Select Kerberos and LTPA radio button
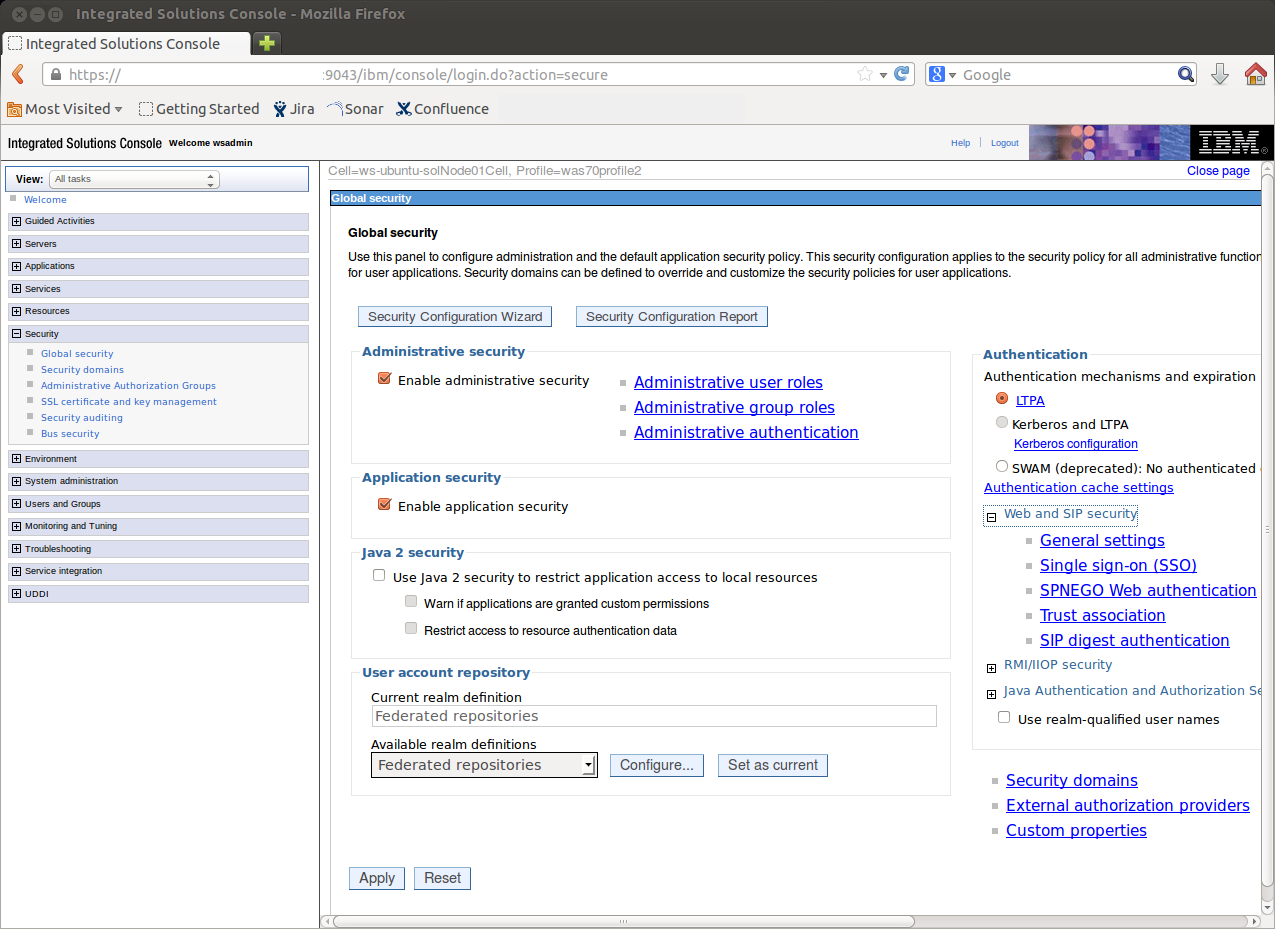This screenshot has height=929, width=1275. click(x=1002, y=423)
